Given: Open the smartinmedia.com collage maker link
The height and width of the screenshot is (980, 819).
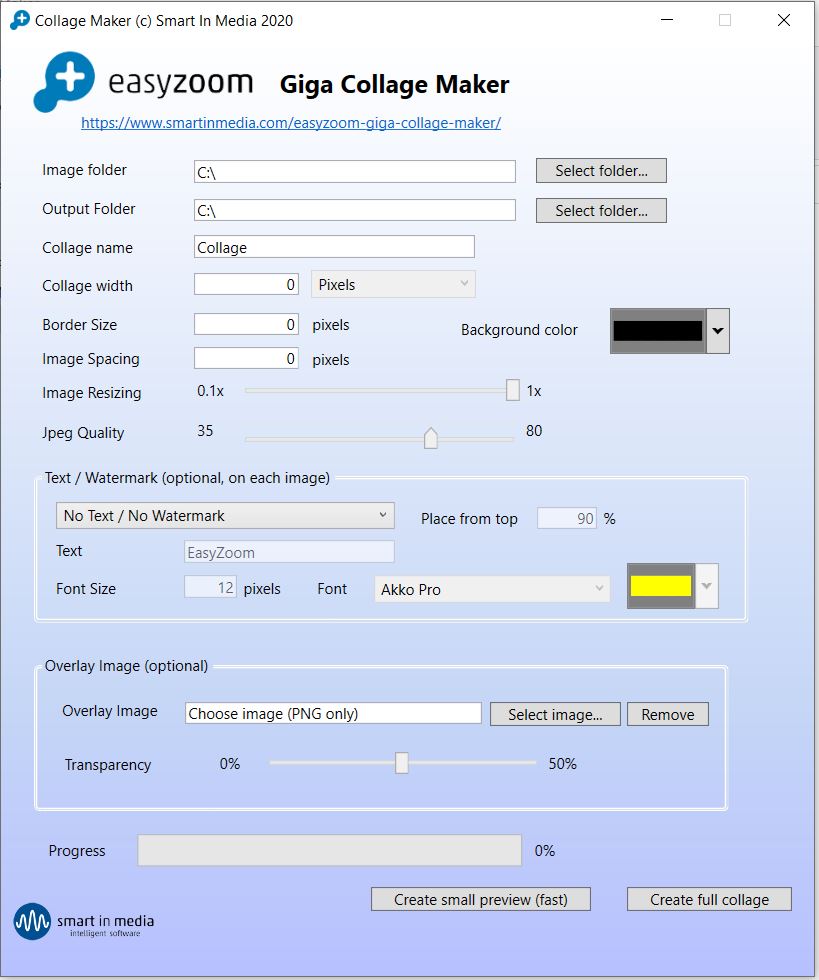Looking at the screenshot, I should [x=291, y=122].
